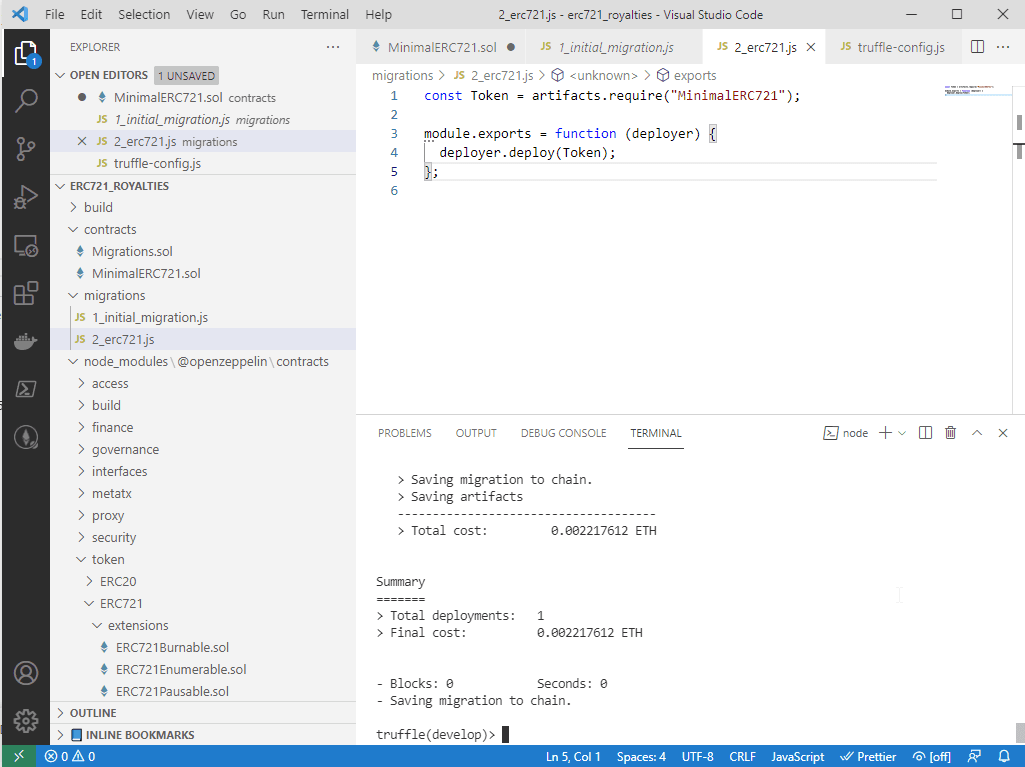Open the notifications bell
This screenshot has height=767, width=1025.
tap(1004, 757)
